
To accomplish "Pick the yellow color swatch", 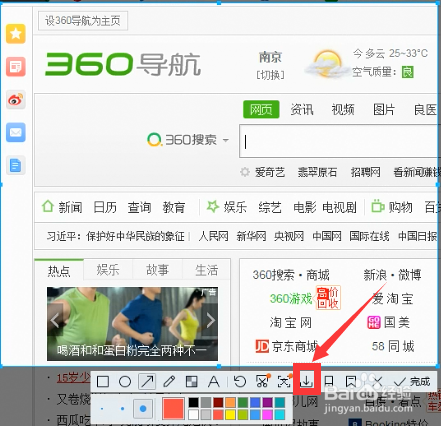I will coord(230,415).
